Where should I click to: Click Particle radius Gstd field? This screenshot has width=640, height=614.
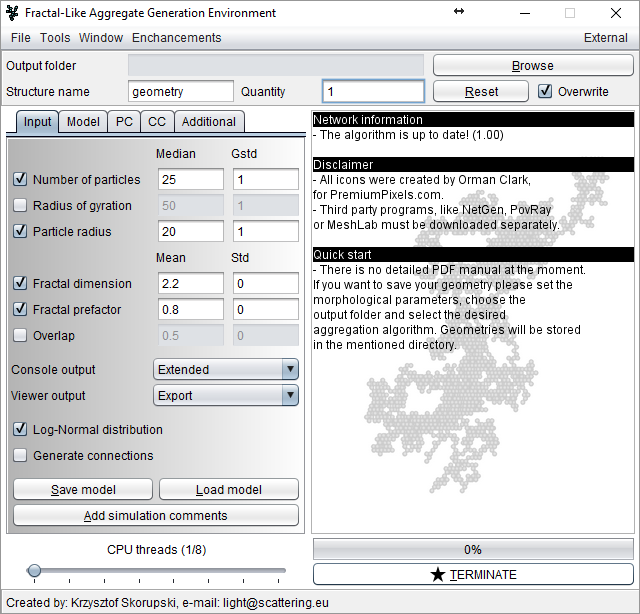[266, 231]
